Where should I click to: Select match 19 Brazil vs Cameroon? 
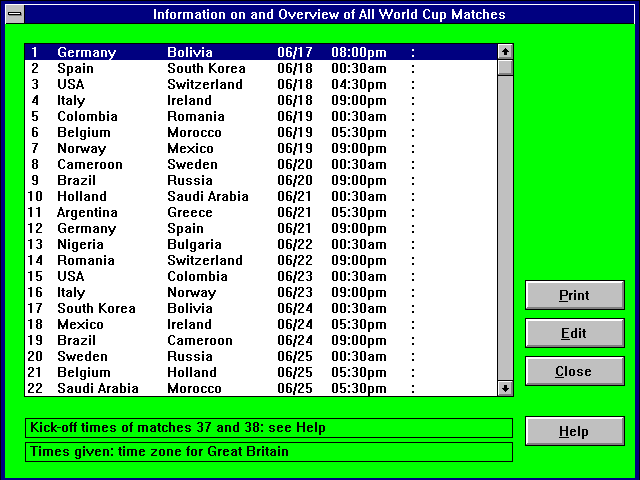pyautogui.click(x=261, y=340)
